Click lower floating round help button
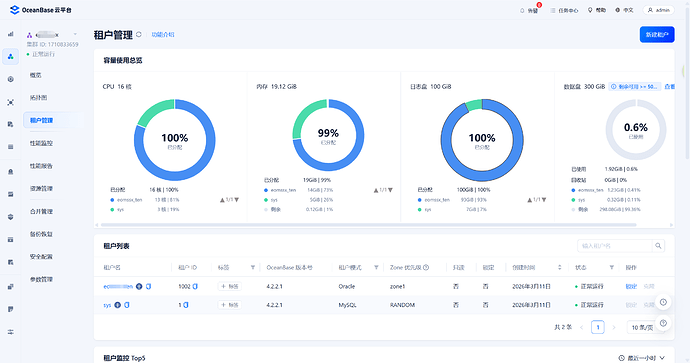The height and width of the screenshot is (363, 690). [663, 323]
